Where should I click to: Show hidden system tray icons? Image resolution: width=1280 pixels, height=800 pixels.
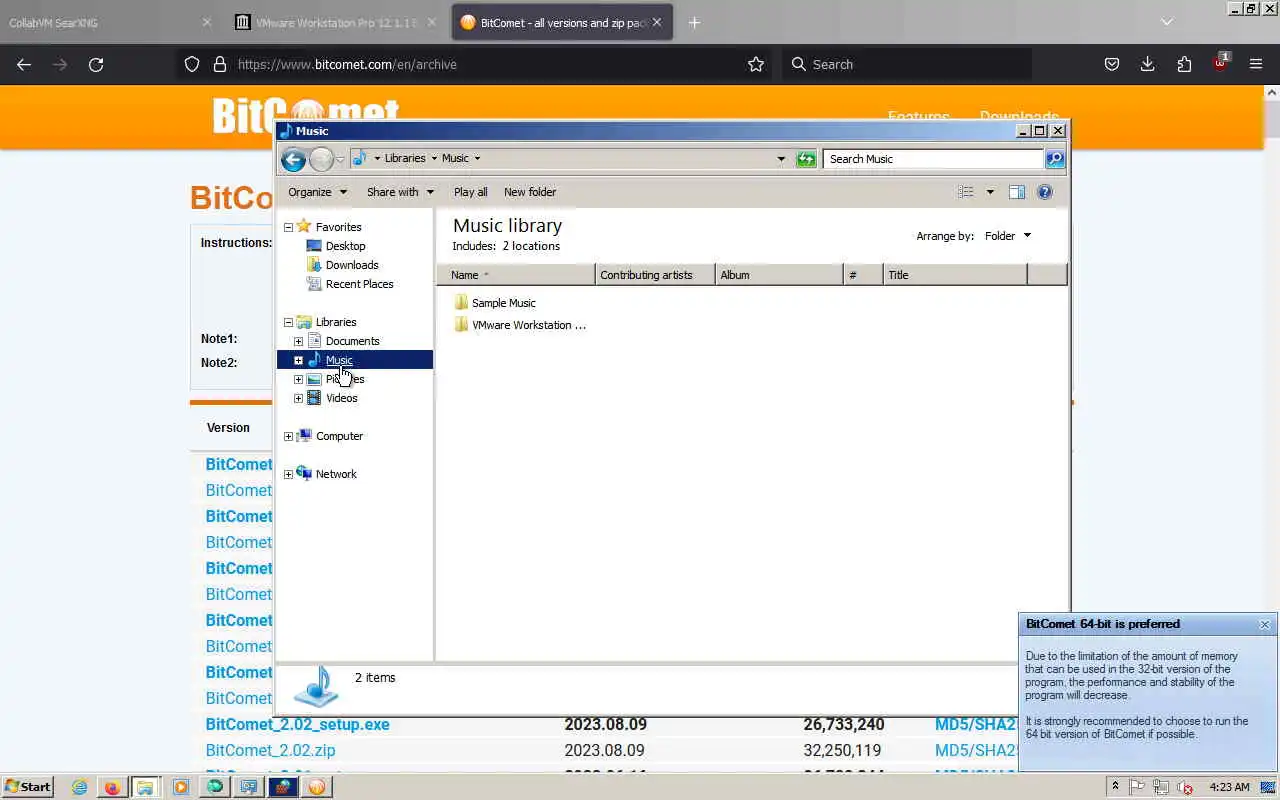tap(1115, 787)
